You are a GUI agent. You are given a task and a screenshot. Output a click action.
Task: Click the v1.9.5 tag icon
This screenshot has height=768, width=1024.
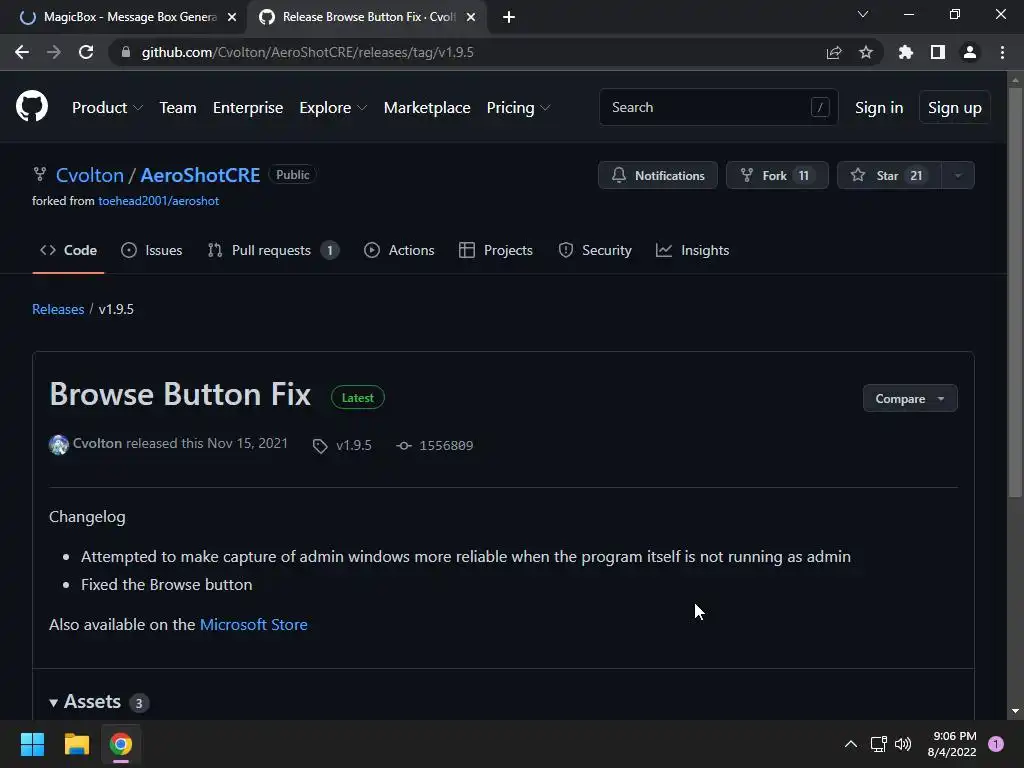pos(320,446)
